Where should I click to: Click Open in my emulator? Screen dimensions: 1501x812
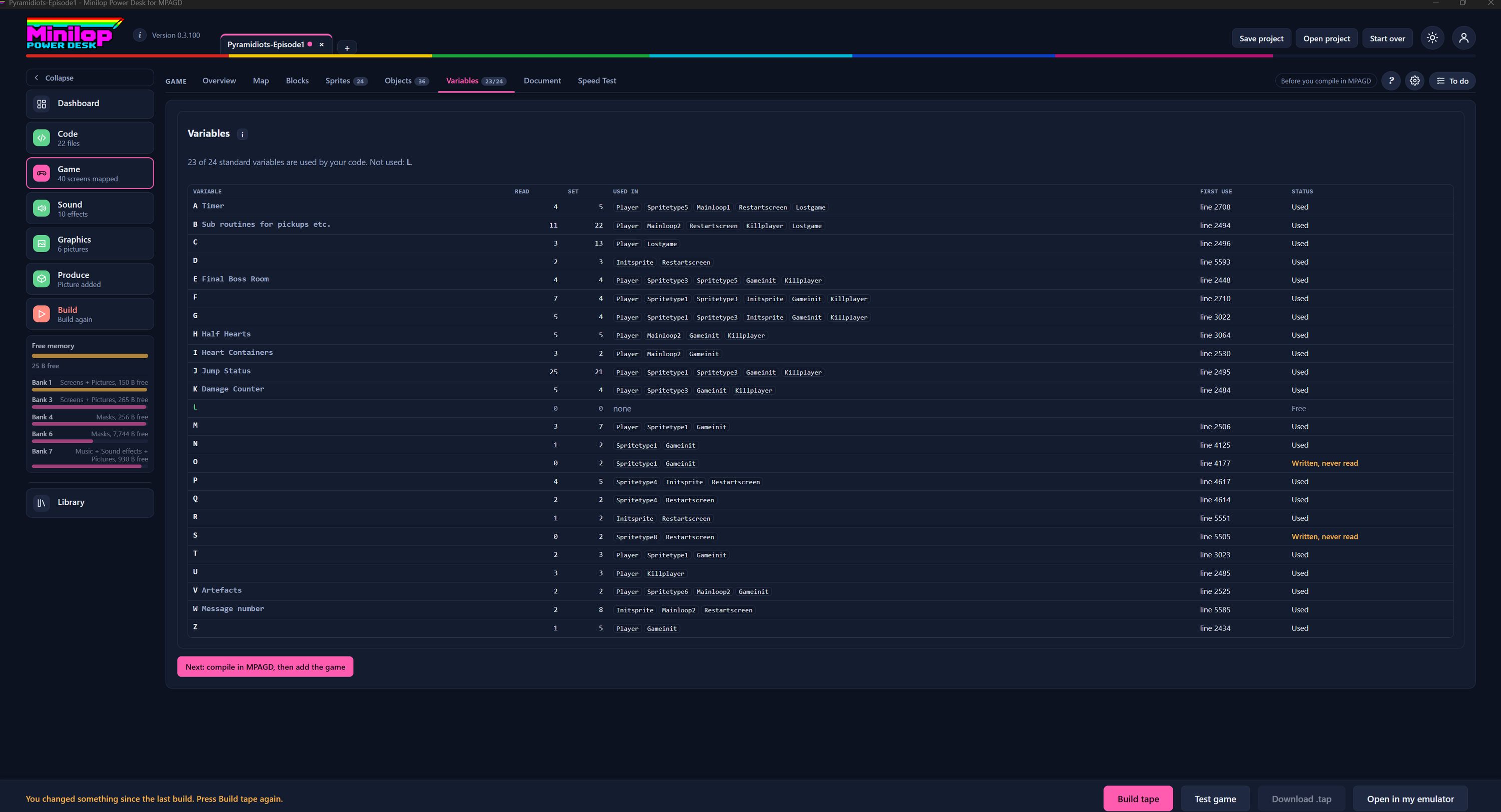[1410, 798]
